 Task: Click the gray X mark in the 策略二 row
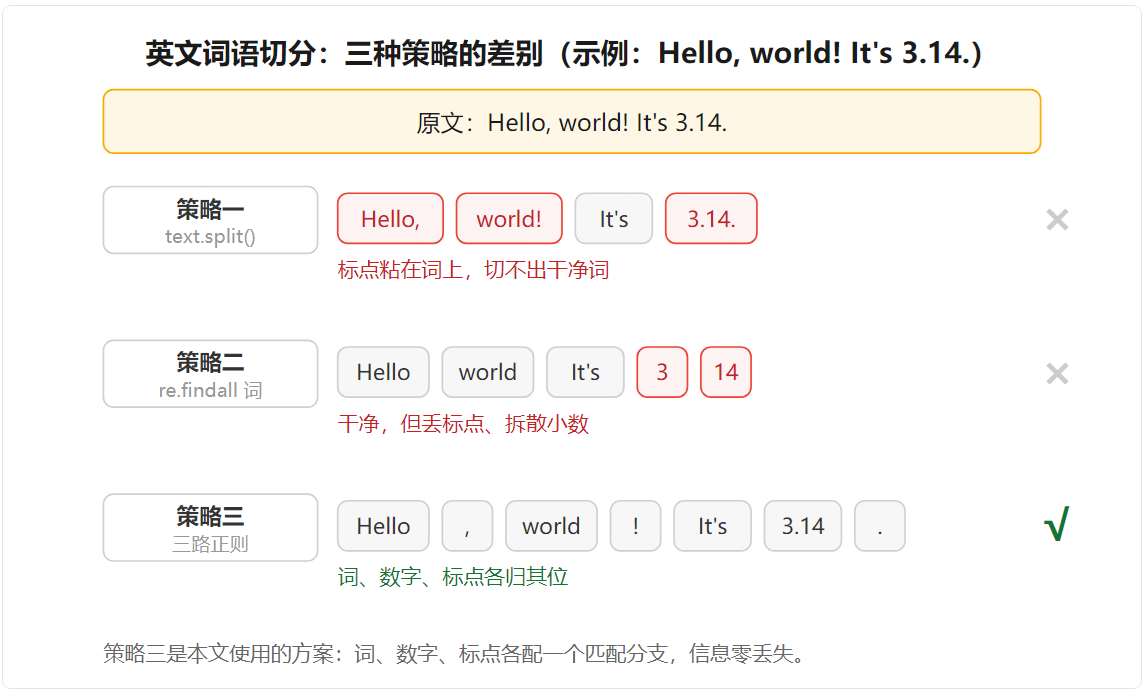[1057, 374]
